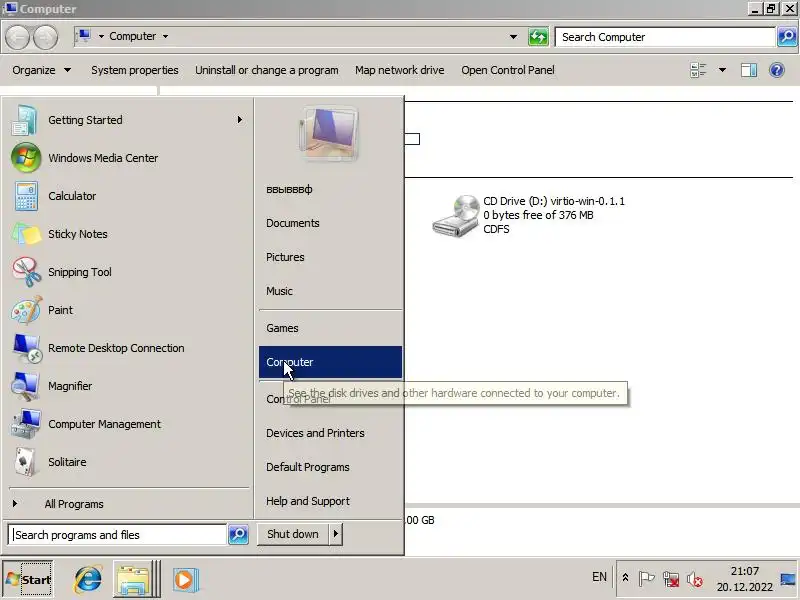Click System properties in toolbar
The height and width of the screenshot is (600, 800).
tap(135, 70)
